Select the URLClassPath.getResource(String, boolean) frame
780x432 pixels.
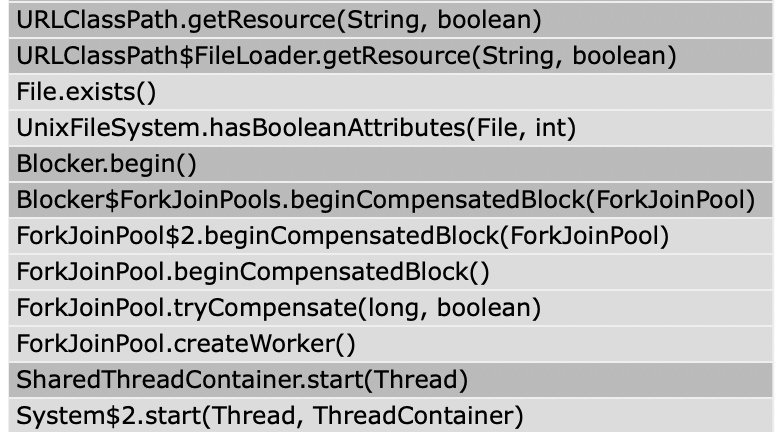click(390, 20)
